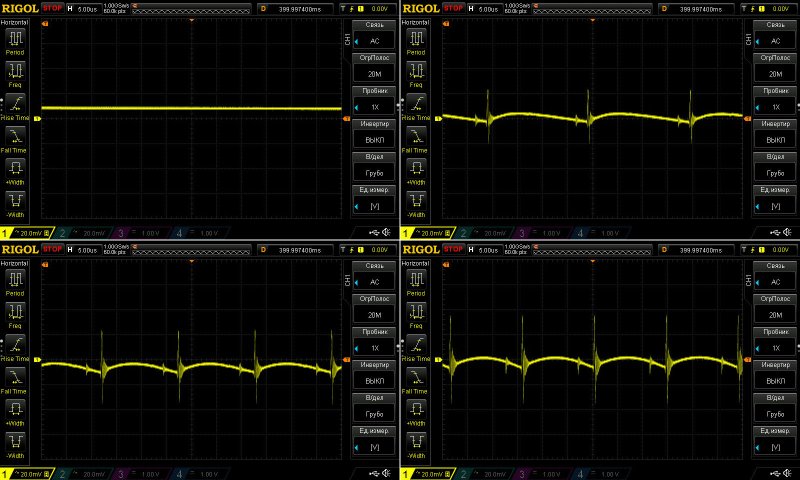Select channel 1 tab in top-left scope

click(24, 232)
